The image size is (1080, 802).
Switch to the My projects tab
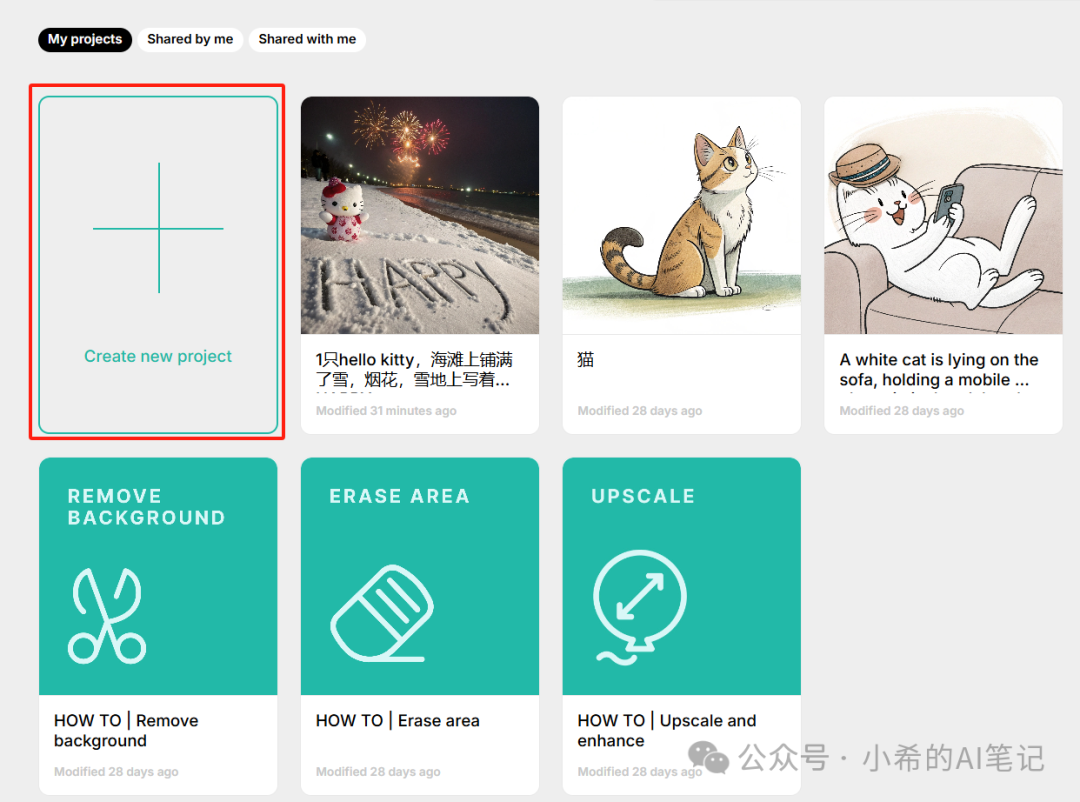click(x=84, y=39)
